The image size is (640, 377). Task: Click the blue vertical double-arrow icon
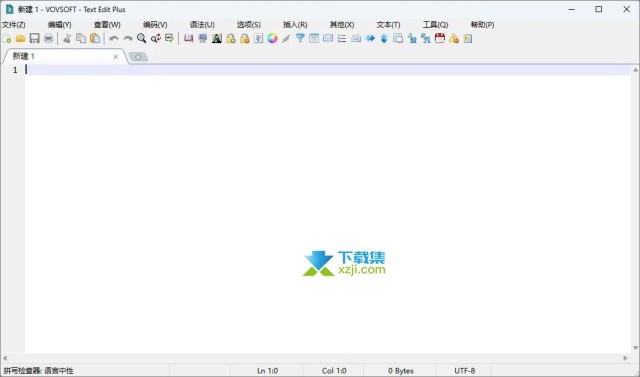[384, 39]
